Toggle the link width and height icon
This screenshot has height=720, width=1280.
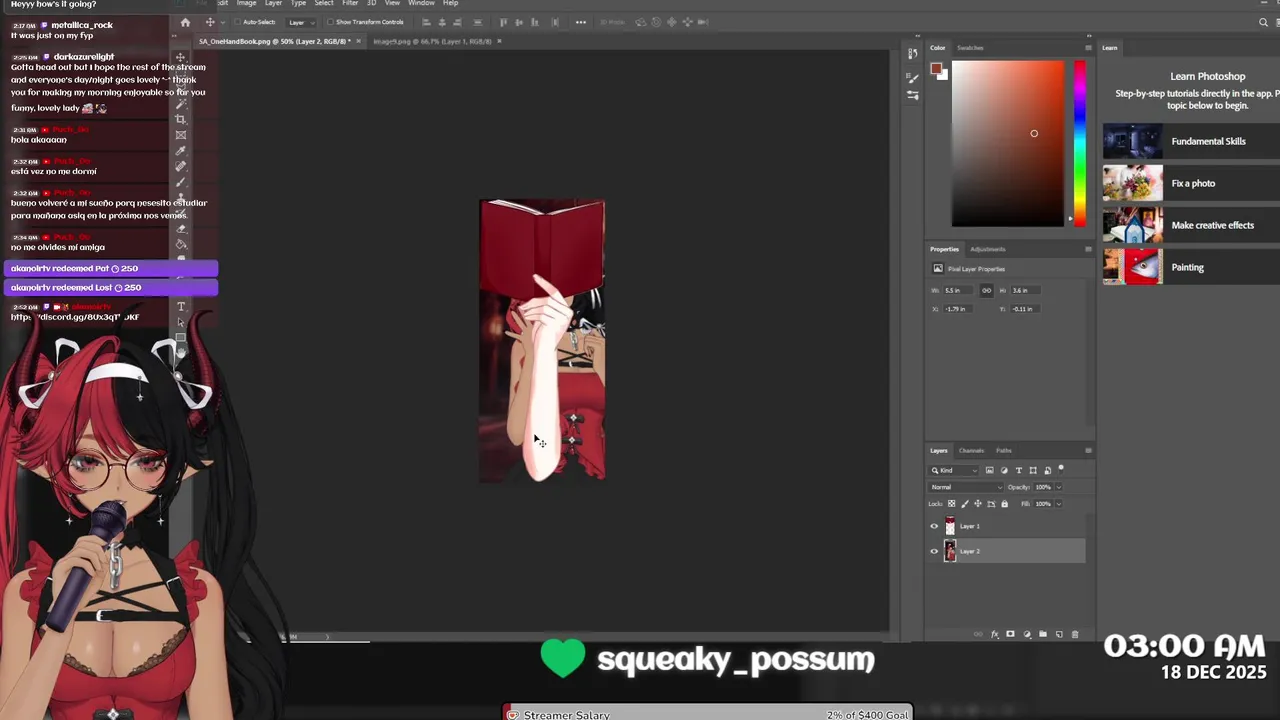click(x=986, y=290)
